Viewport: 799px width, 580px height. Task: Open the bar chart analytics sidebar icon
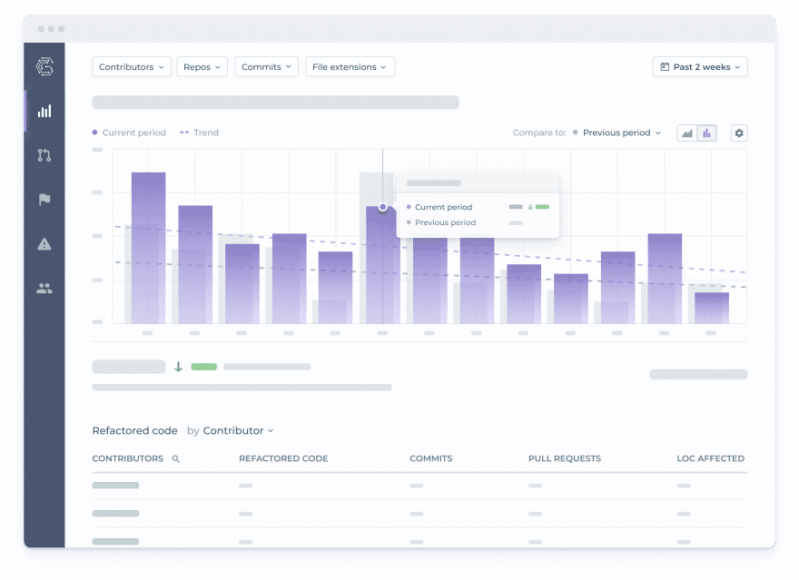tap(44, 111)
